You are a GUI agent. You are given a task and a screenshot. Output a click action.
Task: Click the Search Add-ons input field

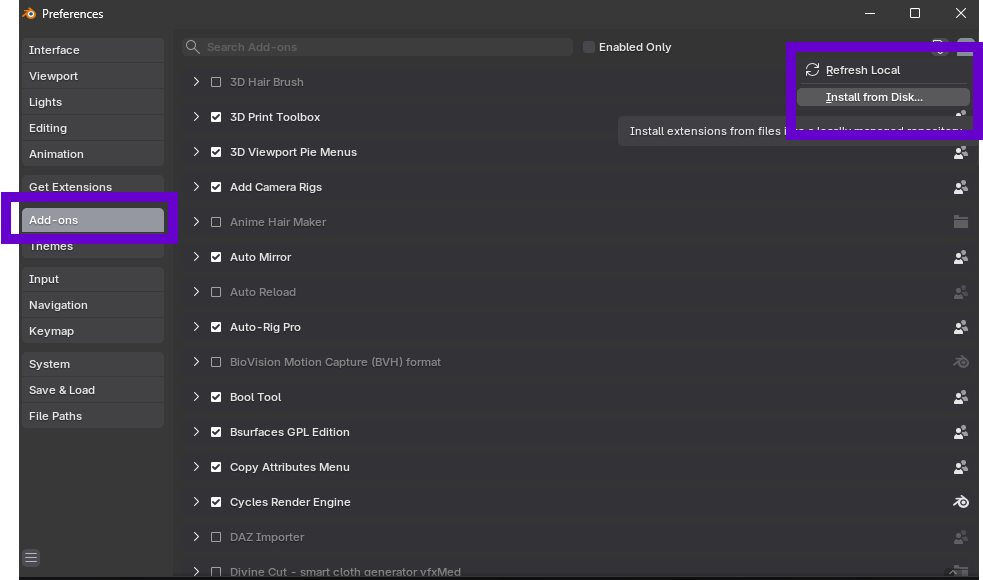pyautogui.click(x=377, y=47)
